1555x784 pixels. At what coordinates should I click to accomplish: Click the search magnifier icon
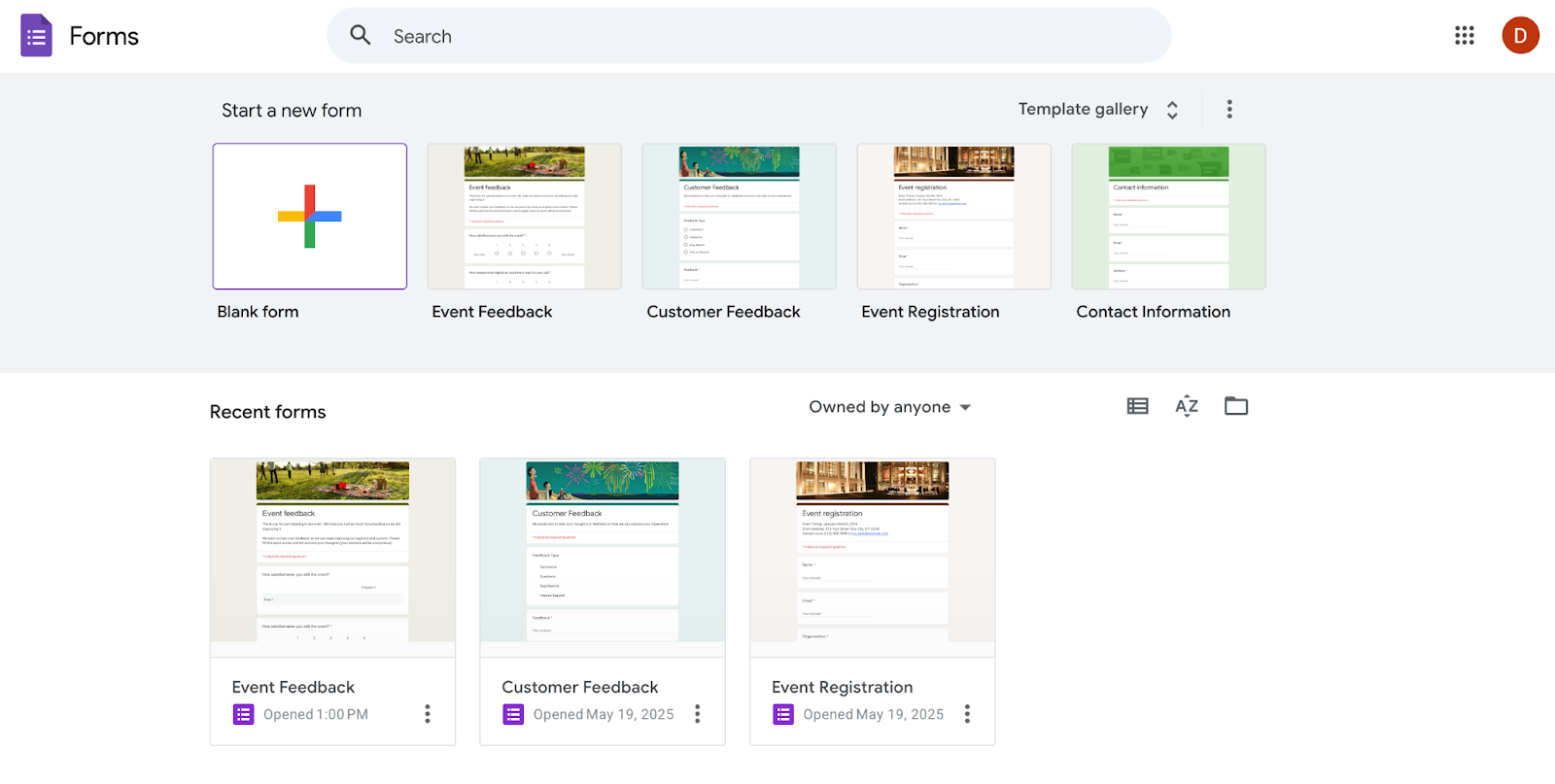click(361, 36)
